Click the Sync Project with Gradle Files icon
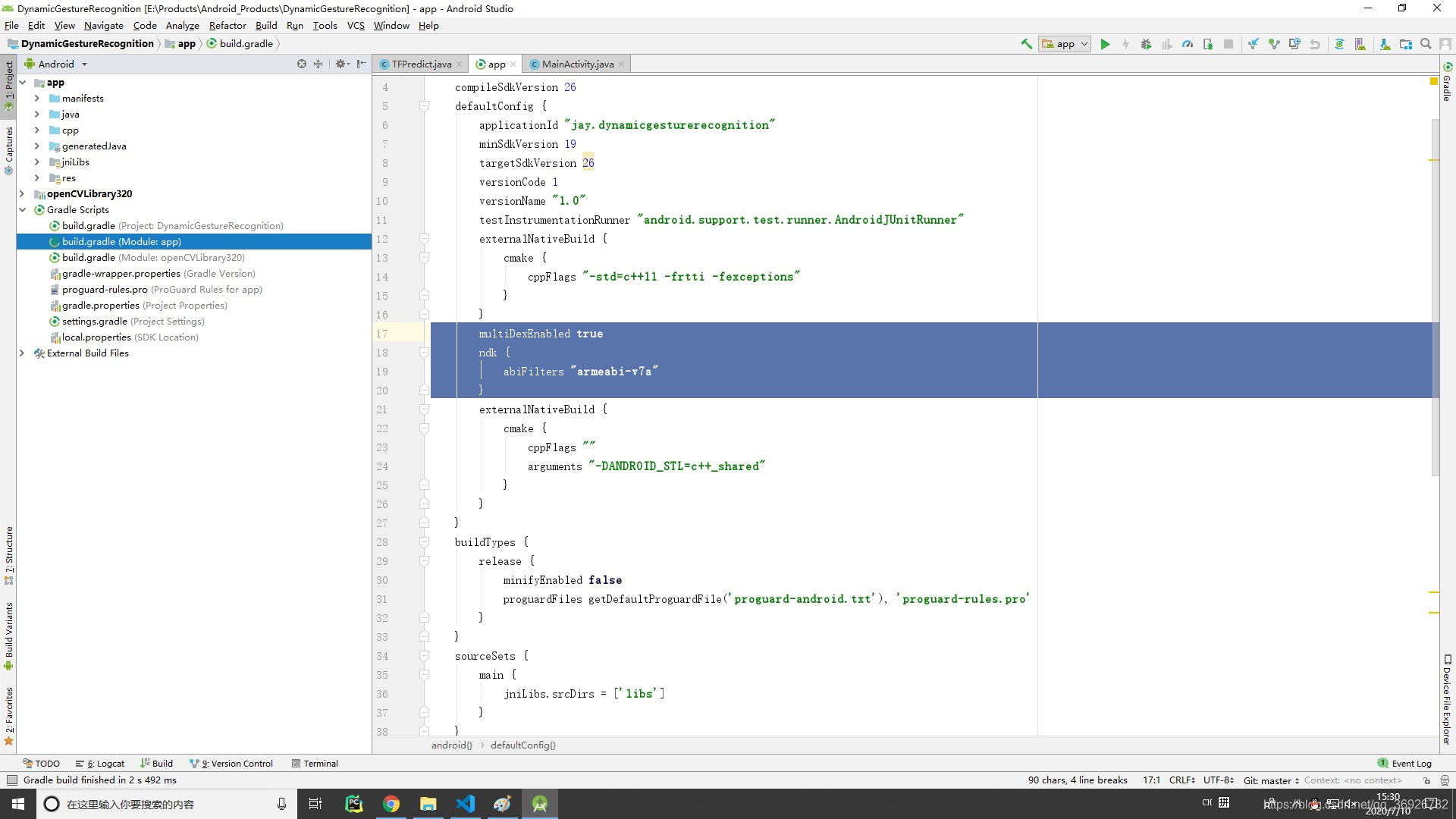Image resolution: width=1456 pixels, height=819 pixels. tap(1339, 44)
